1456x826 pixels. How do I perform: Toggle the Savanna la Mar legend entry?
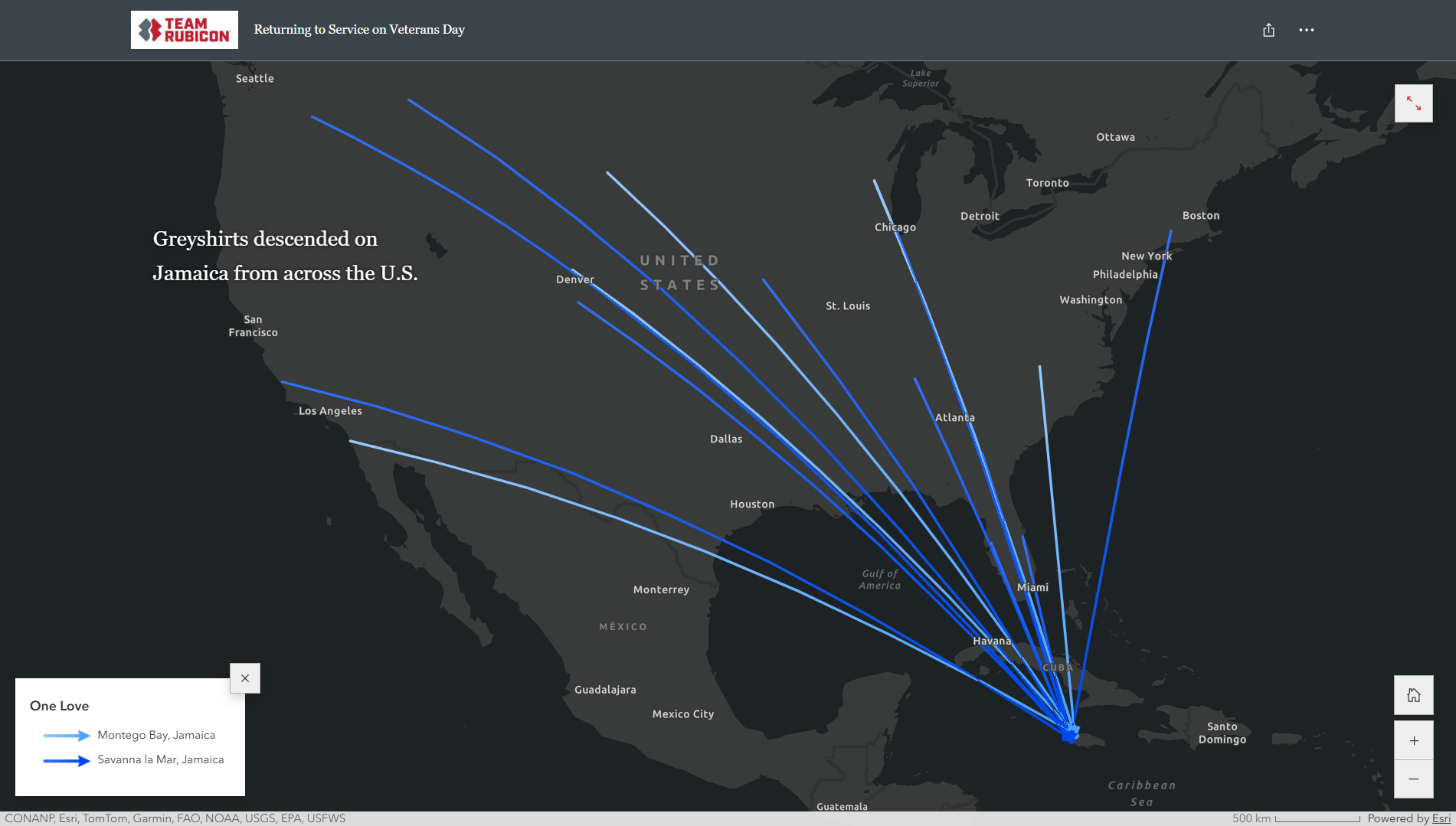160,759
